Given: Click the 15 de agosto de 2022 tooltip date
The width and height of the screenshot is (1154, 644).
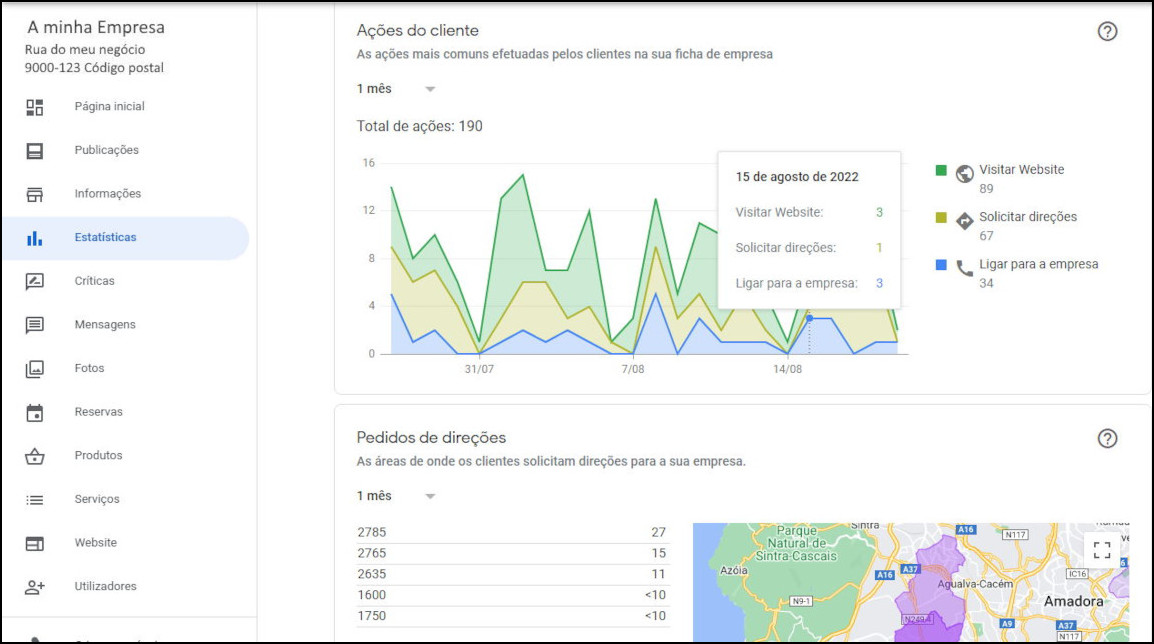Looking at the screenshot, I should 797,177.
